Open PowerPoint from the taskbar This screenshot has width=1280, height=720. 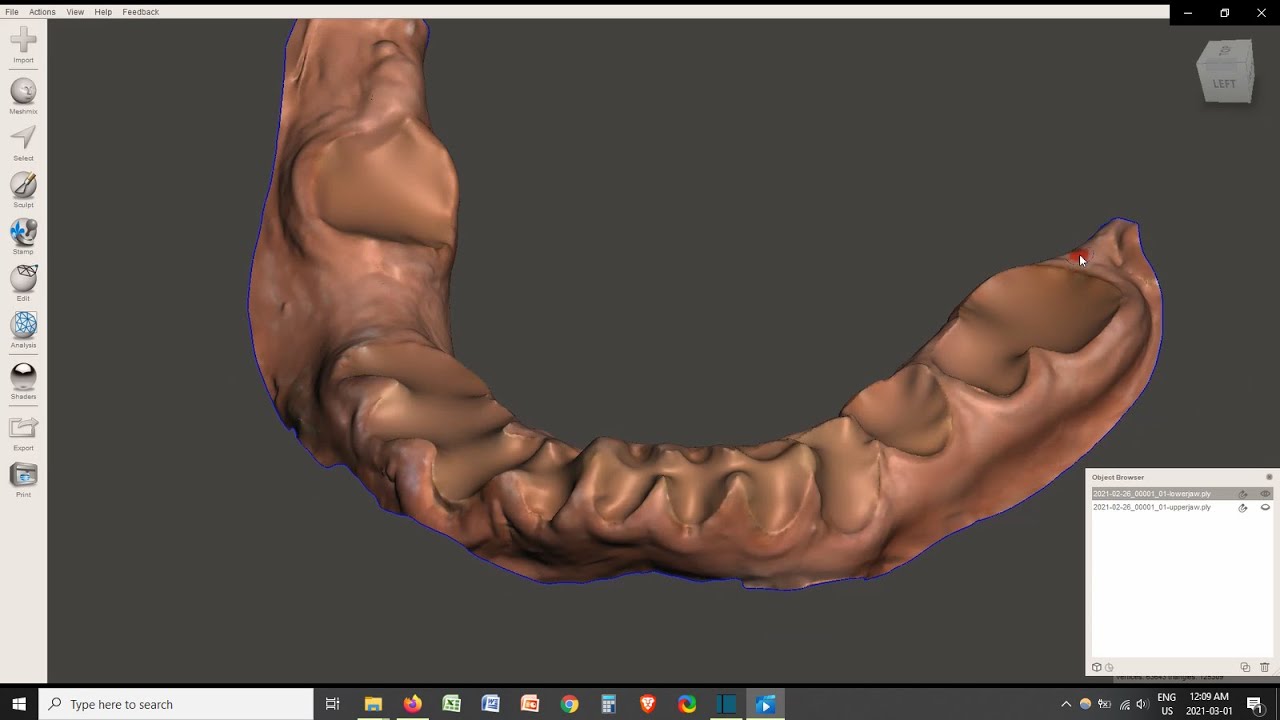[x=530, y=704]
